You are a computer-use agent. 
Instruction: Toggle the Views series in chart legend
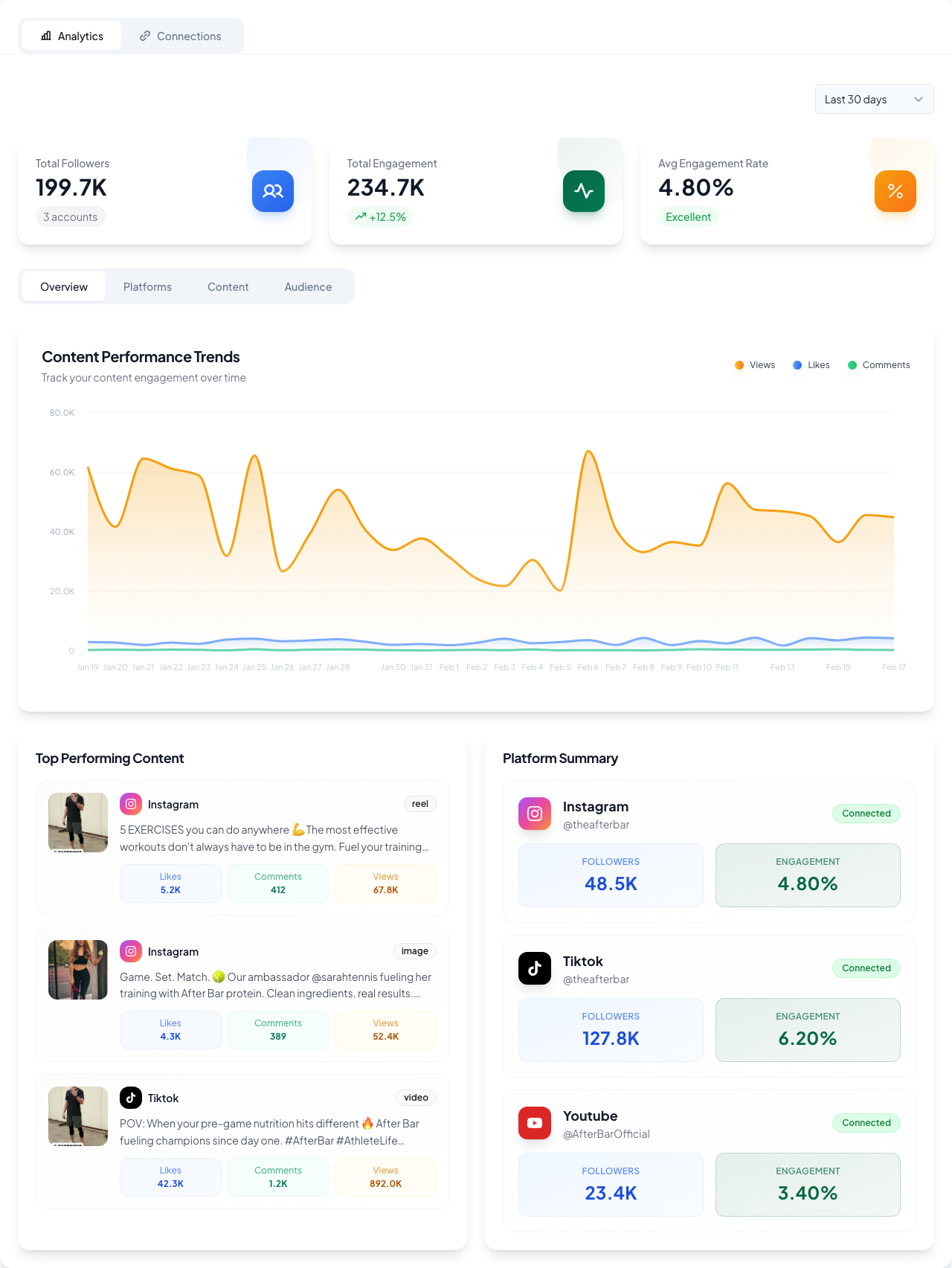point(755,365)
